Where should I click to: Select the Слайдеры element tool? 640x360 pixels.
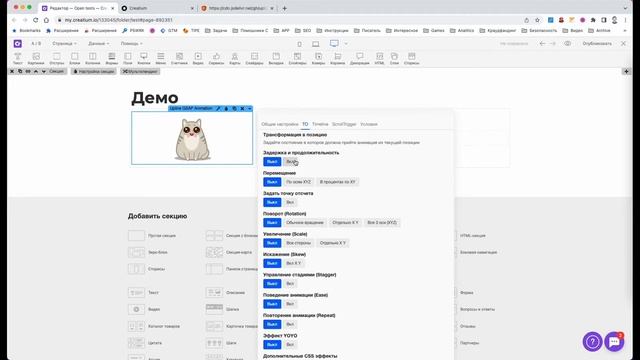click(x=254, y=58)
